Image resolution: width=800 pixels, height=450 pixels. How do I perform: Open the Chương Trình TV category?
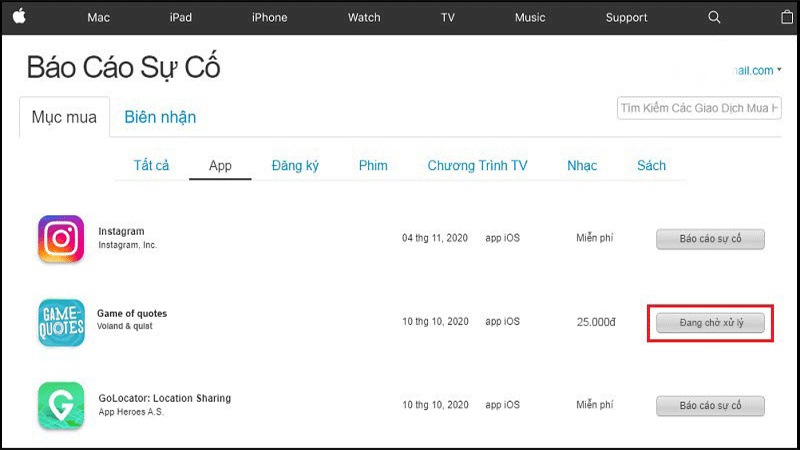click(x=478, y=165)
